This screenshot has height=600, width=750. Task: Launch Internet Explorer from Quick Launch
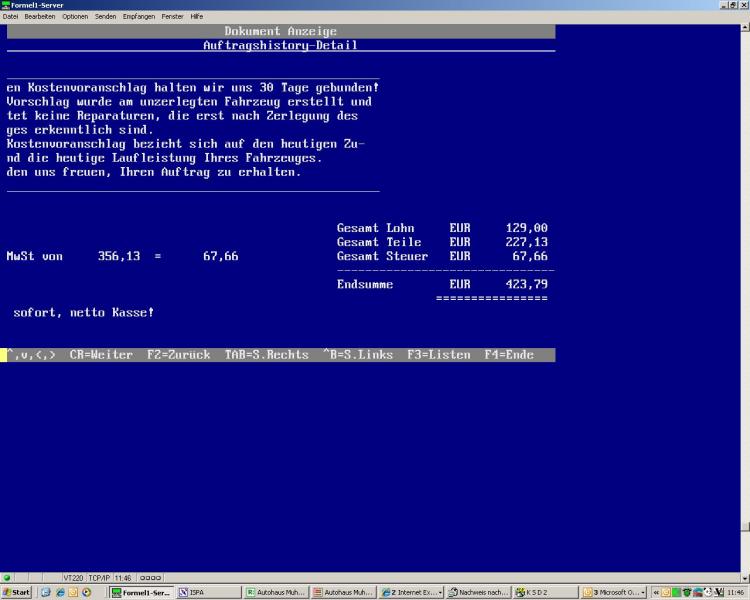pyautogui.click(x=59, y=592)
